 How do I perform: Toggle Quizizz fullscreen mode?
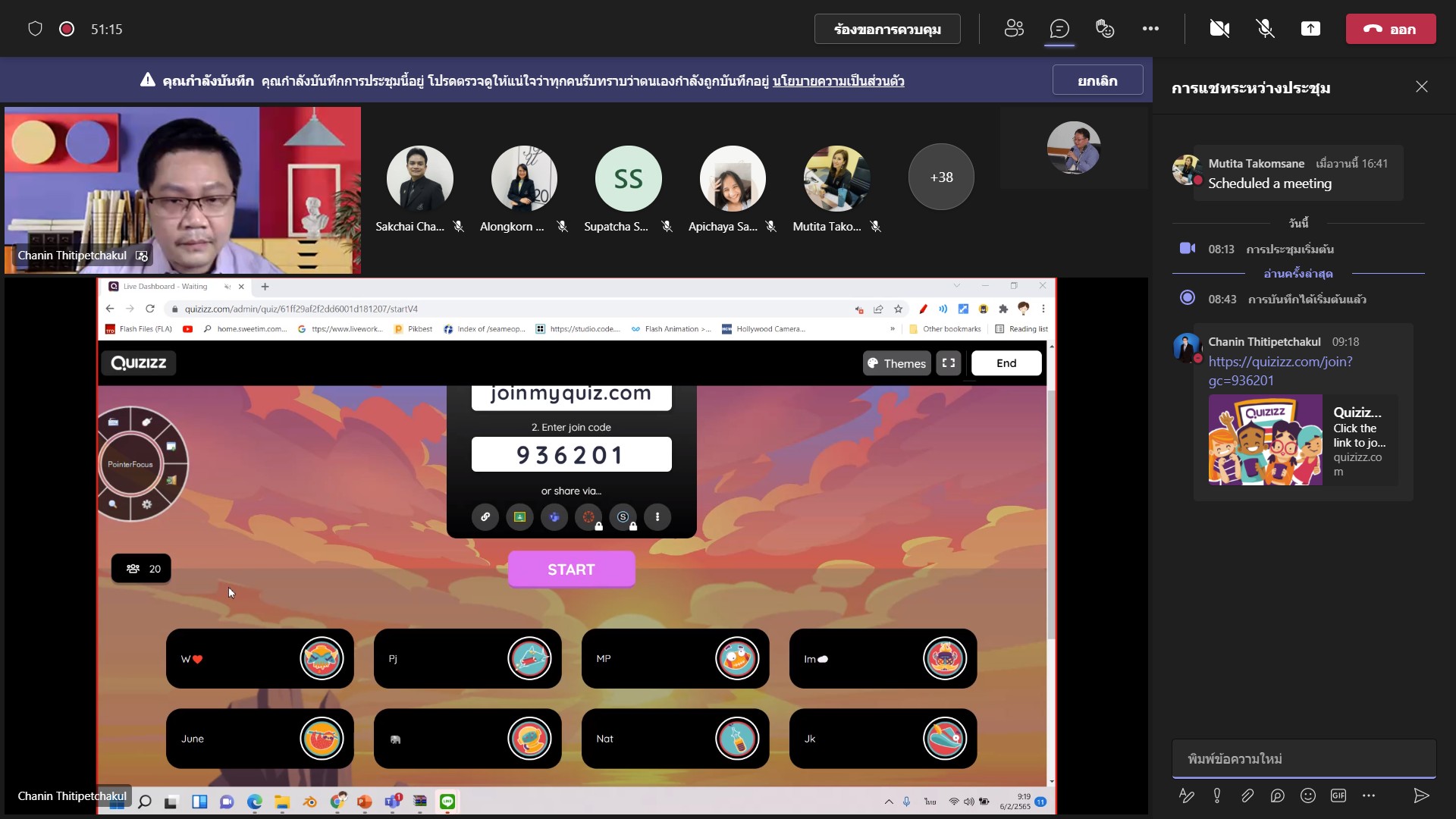[949, 363]
